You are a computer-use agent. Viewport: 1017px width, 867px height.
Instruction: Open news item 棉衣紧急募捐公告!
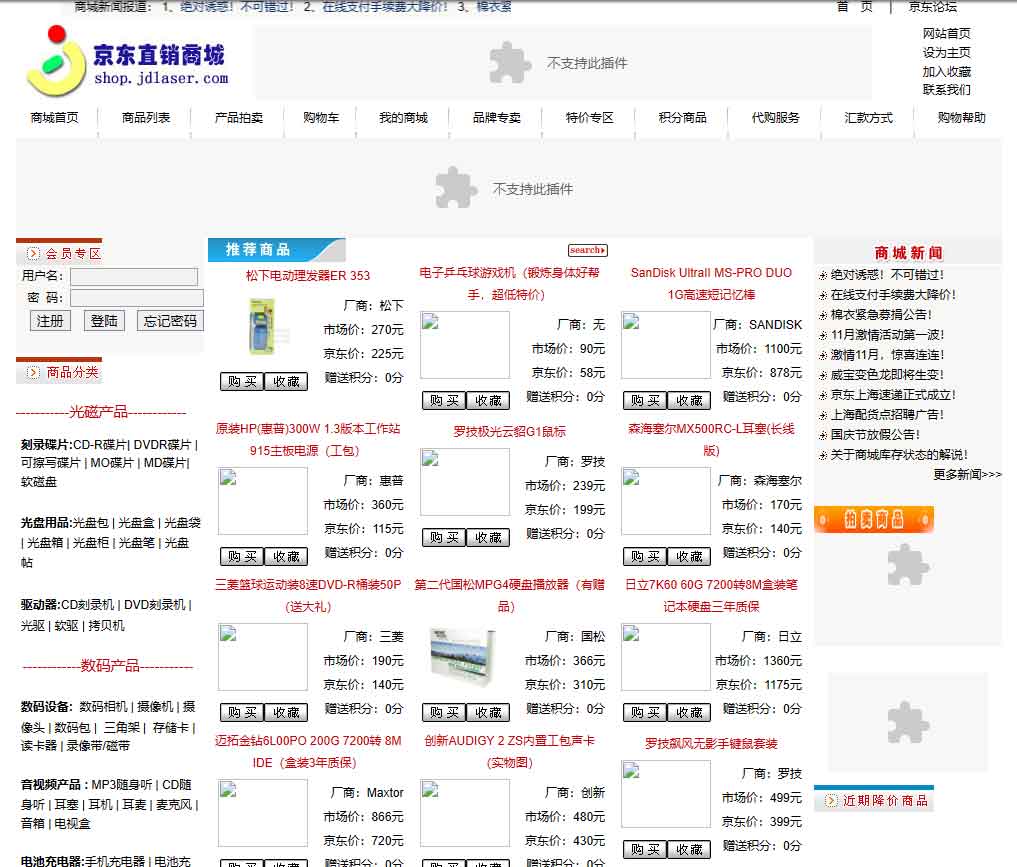[x=881, y=315]
